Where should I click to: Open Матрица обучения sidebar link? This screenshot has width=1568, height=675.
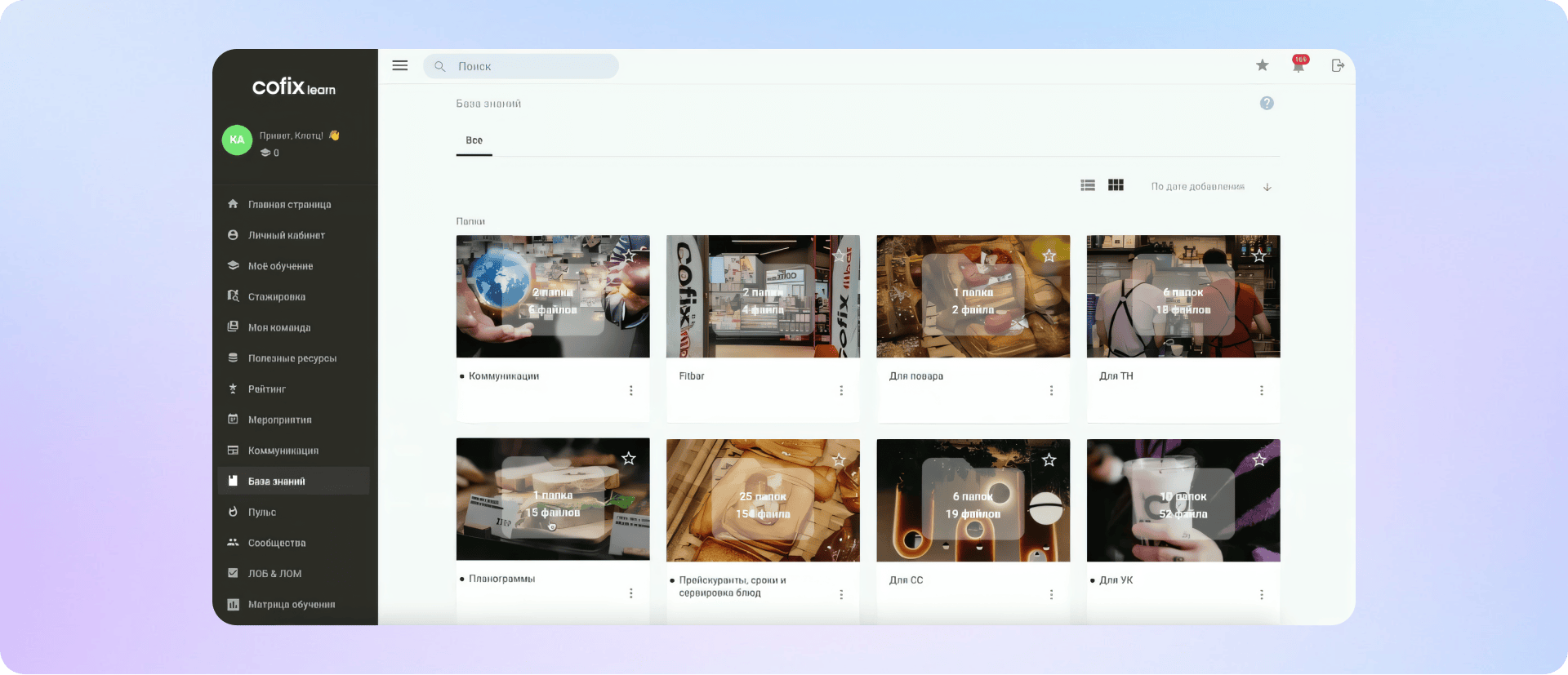tap(292, 605)
